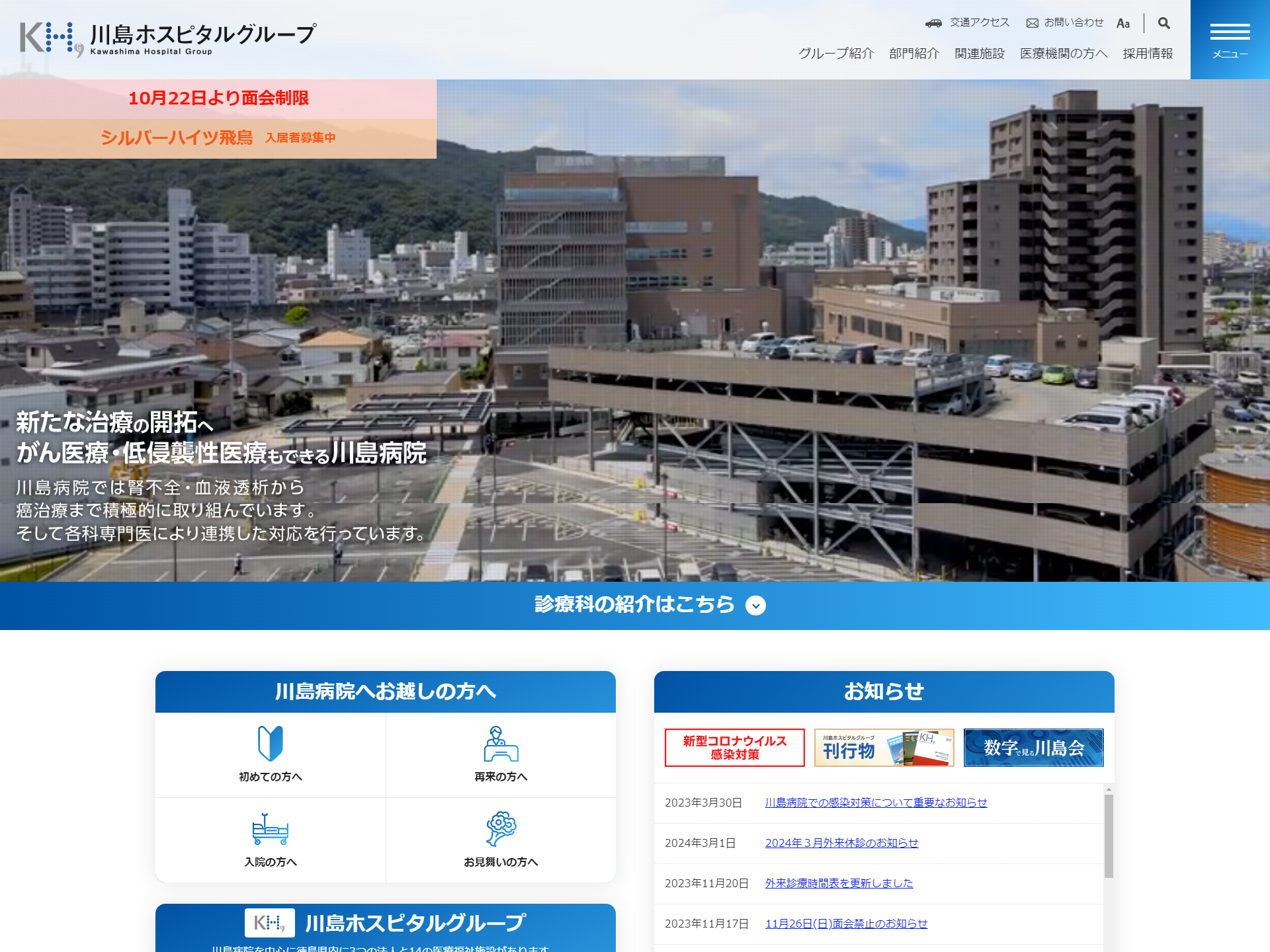Click the 交通アクセス (Access) icon
The image size is (1270, 952).
935,22
